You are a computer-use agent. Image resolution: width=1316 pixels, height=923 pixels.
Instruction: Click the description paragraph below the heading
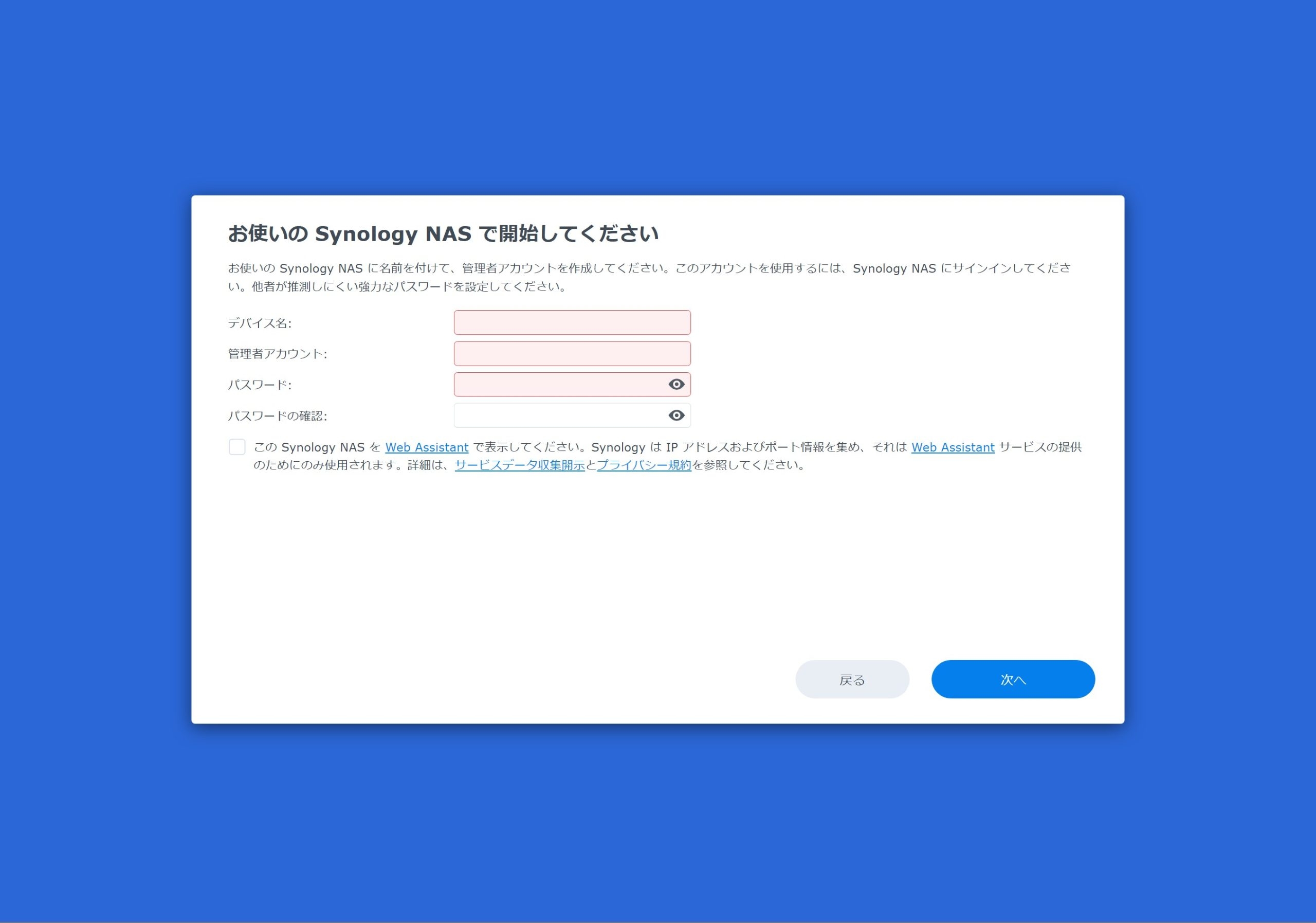(649, 277)
